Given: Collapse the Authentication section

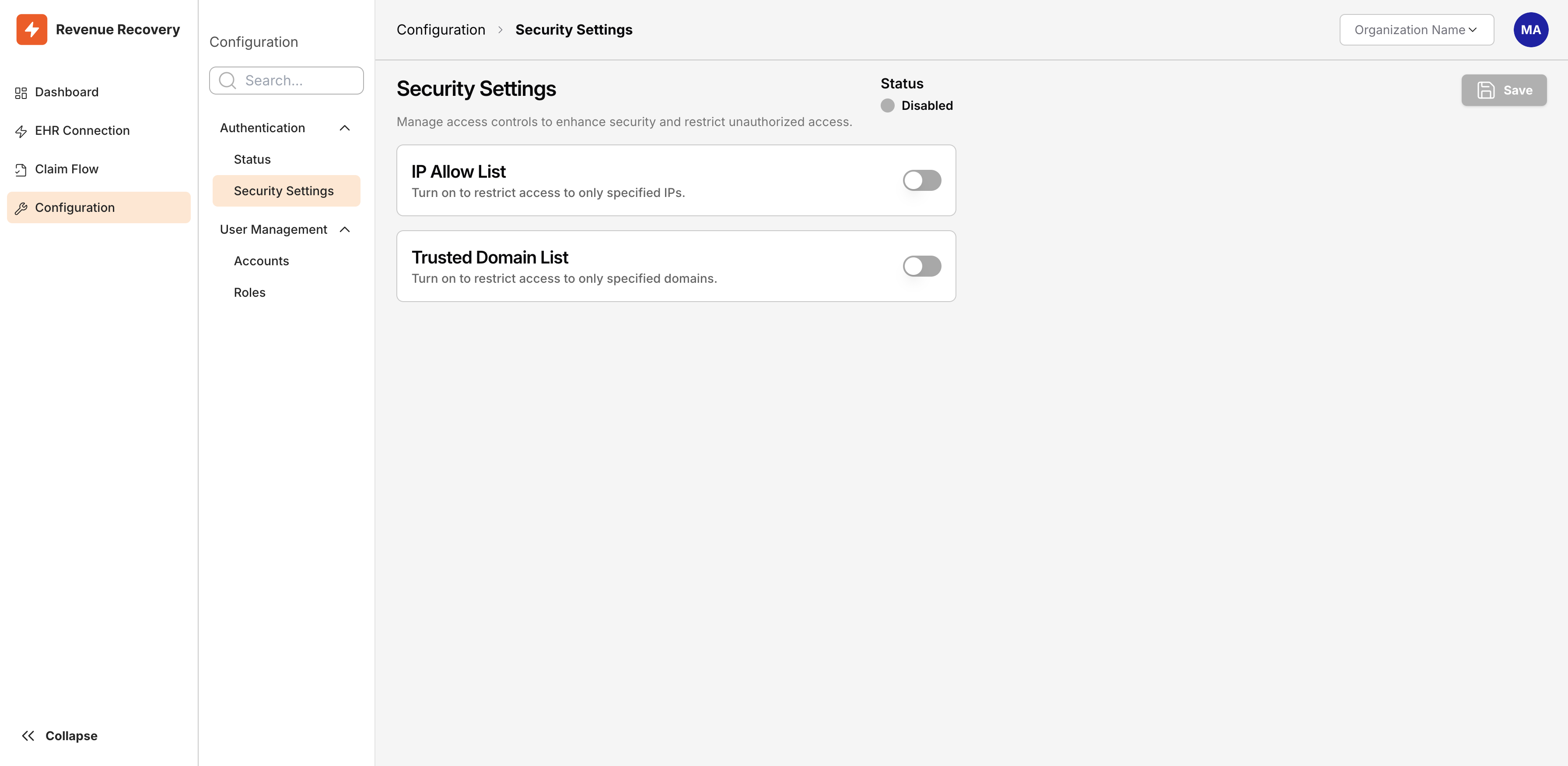Looking at the screenshot, I should click(345, 128).
